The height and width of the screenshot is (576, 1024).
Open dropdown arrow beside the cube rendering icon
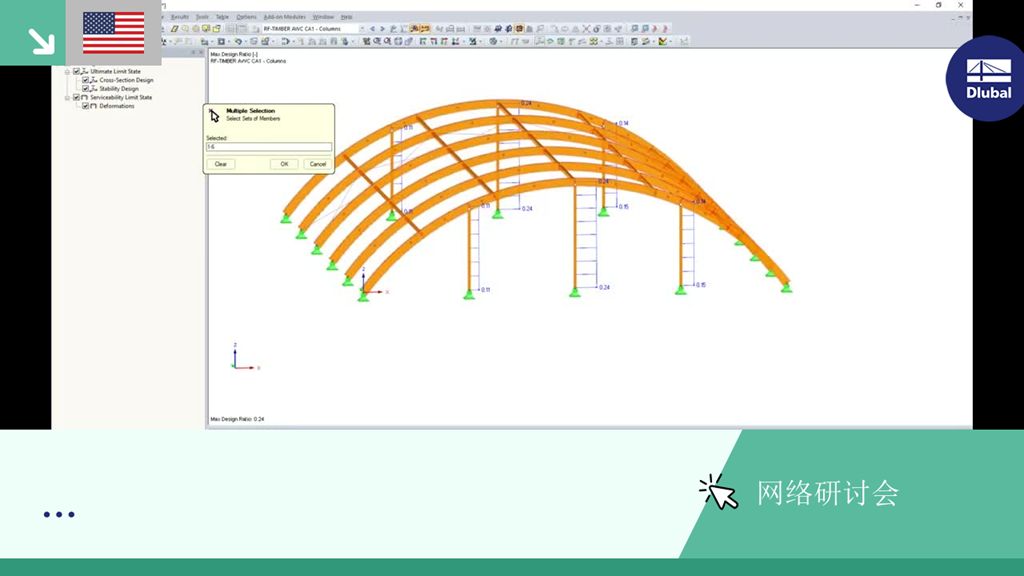[x=501, y=41]
